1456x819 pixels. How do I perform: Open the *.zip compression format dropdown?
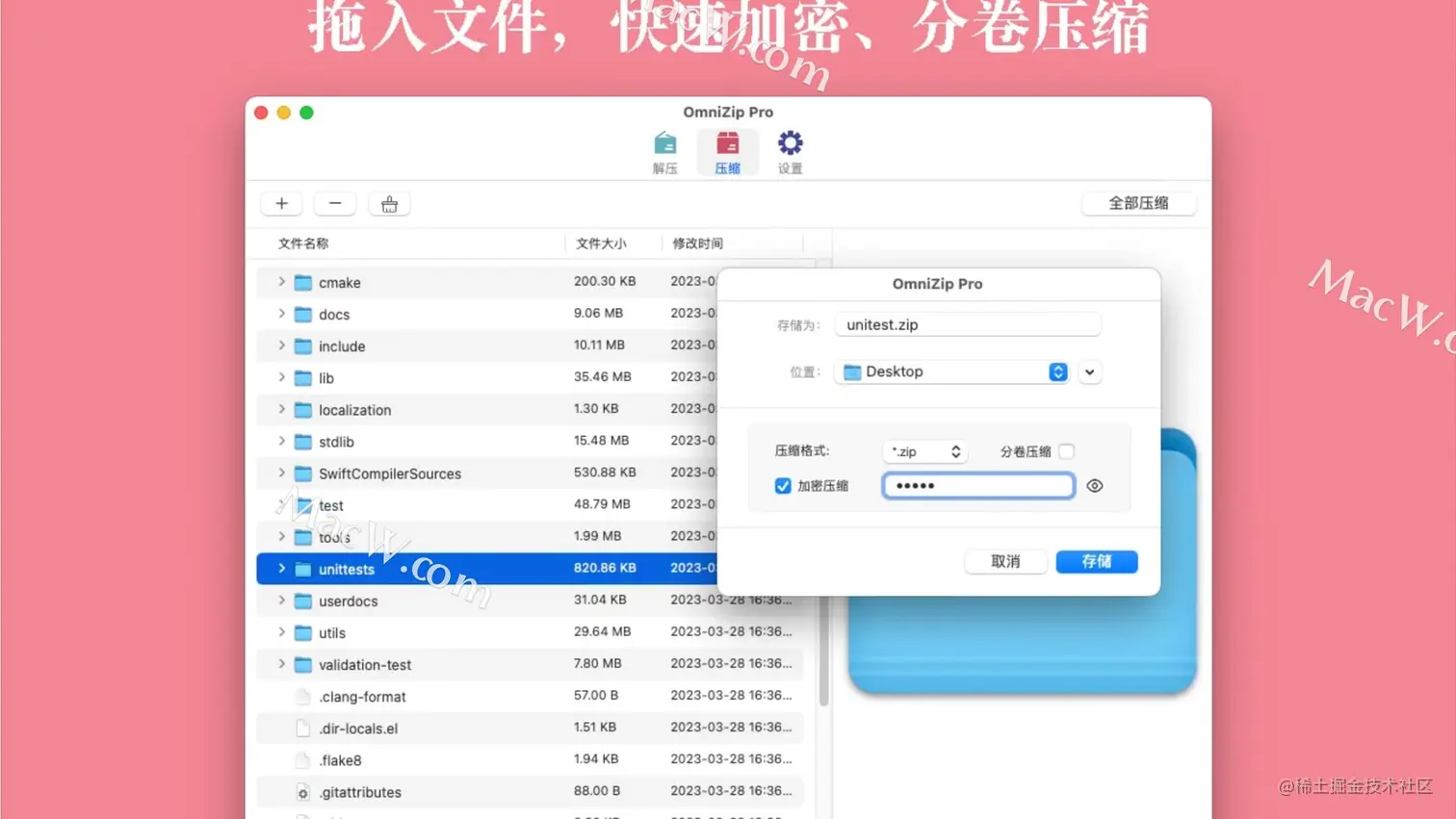pos(924,451)
